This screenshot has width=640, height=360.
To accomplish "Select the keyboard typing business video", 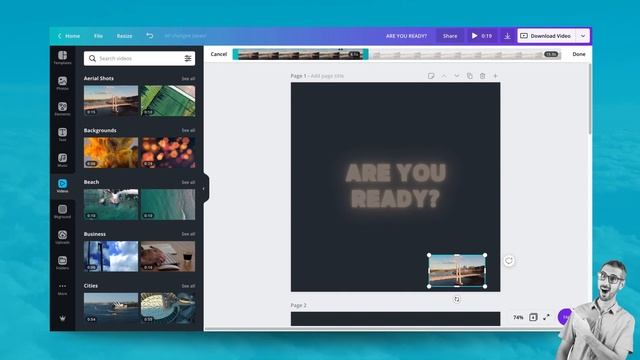I will click(x=168, y=256).
